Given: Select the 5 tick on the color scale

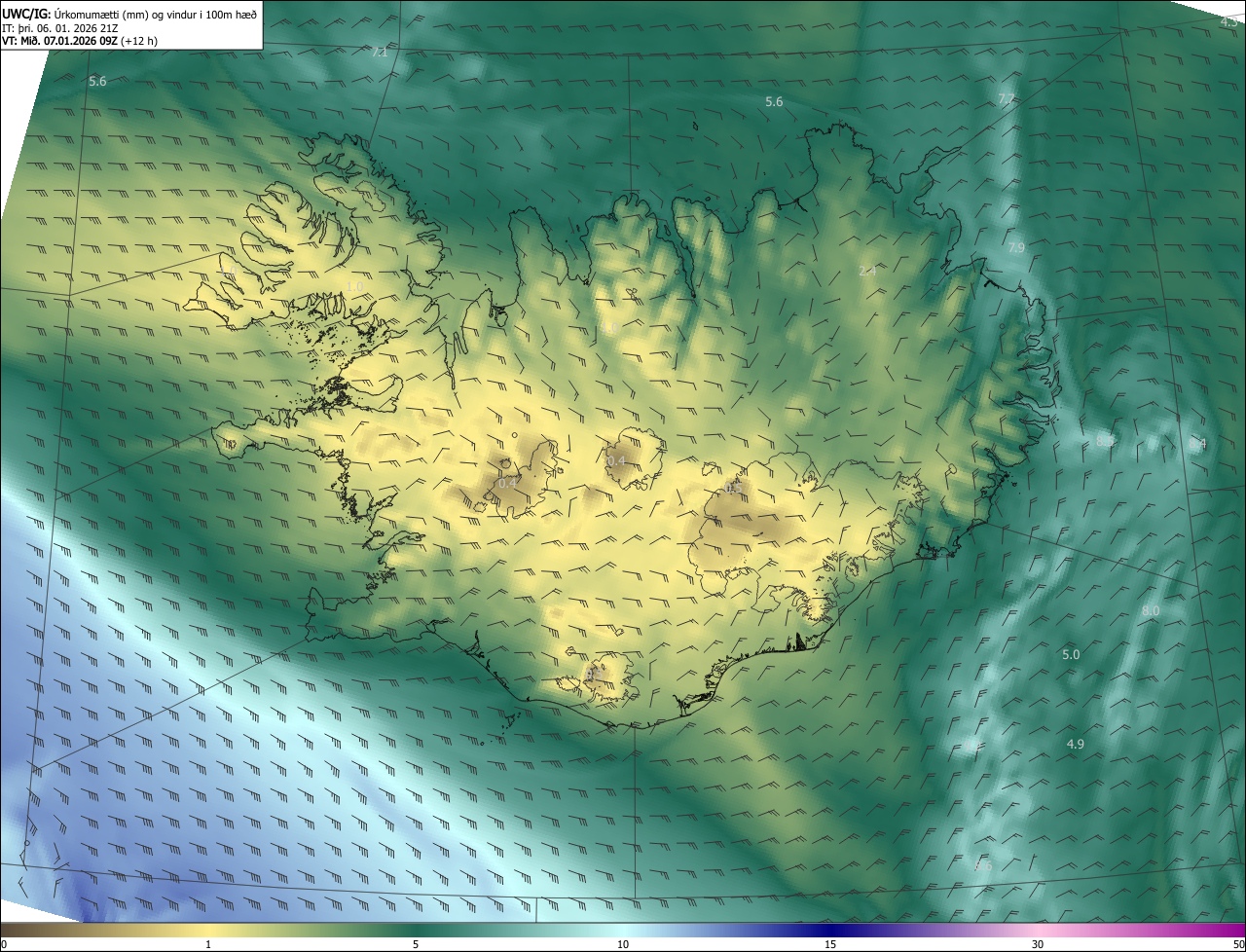Looking at the screenshot, I should [416, 944].
